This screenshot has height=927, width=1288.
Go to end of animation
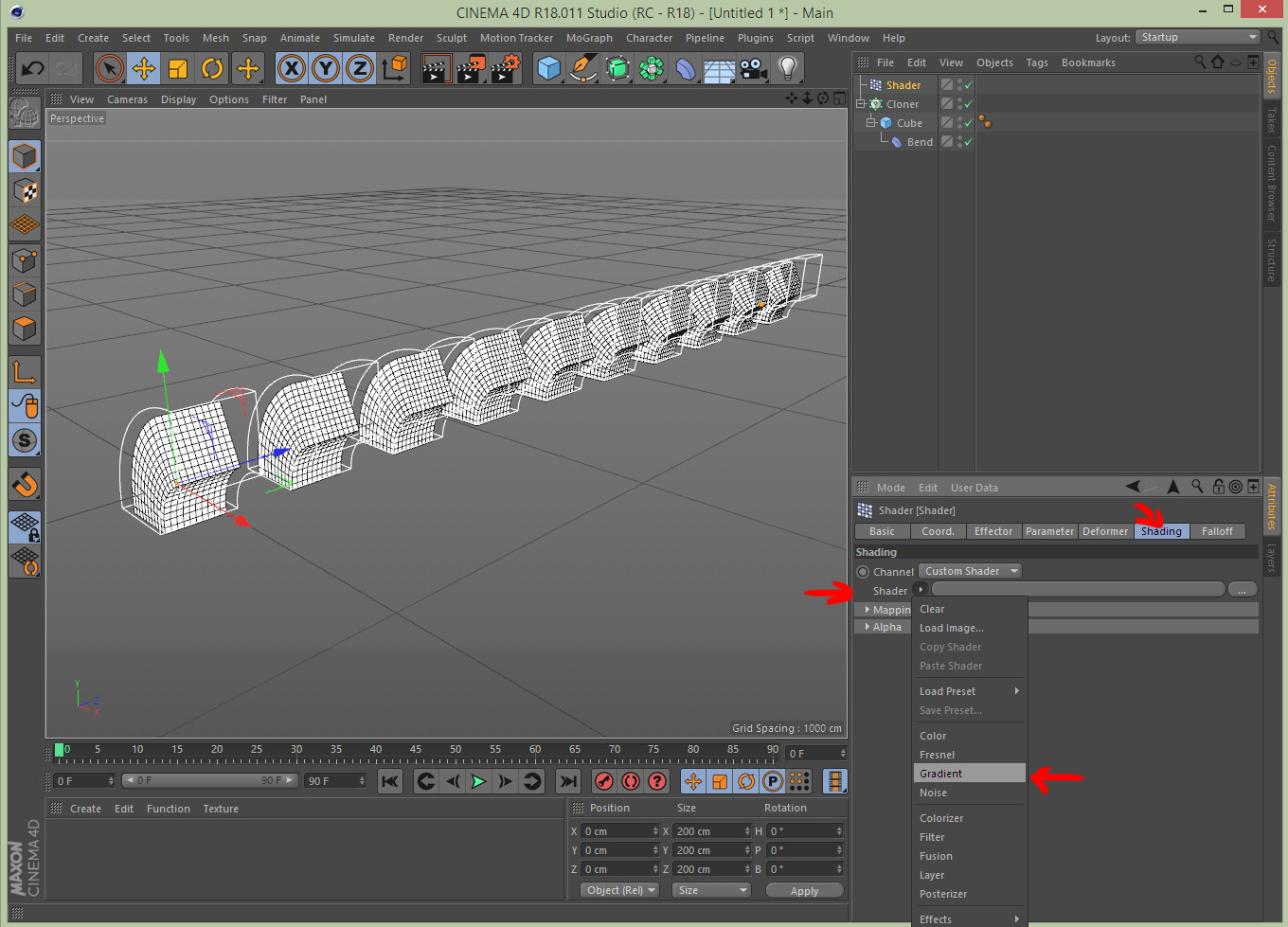(568, 781)
